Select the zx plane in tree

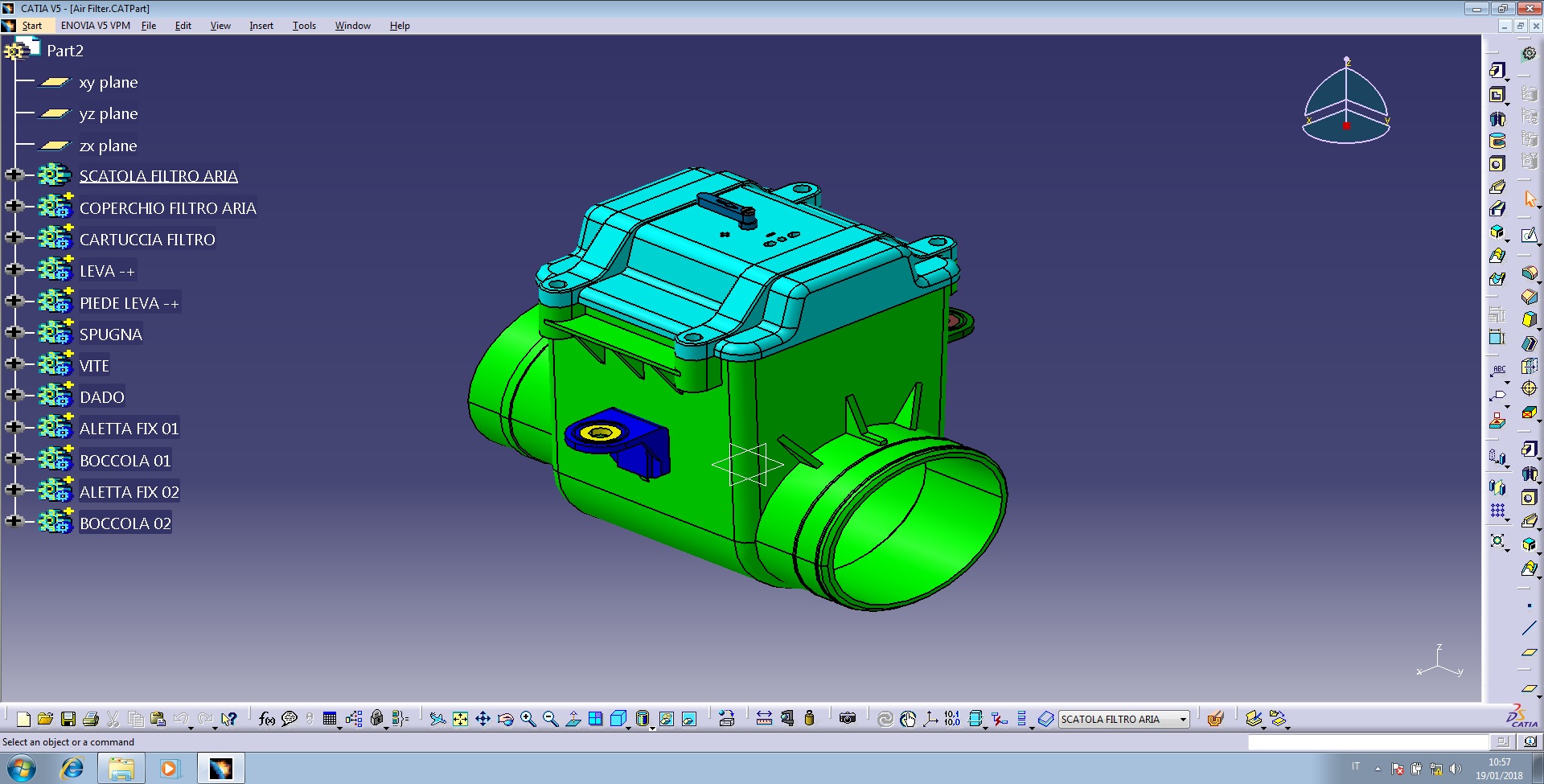[x=108, y=146]
